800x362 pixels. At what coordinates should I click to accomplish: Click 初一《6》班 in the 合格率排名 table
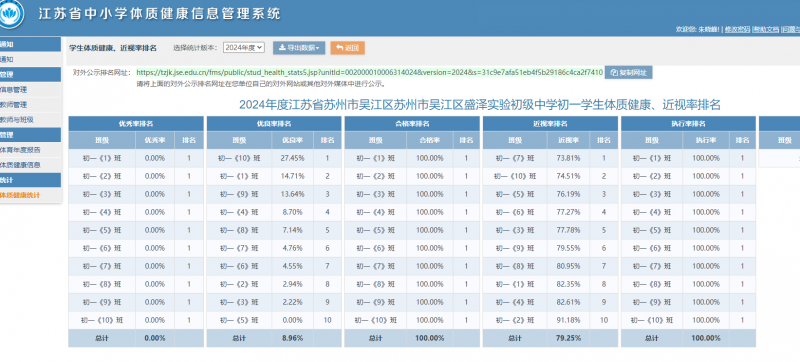(x=376, y=248)
